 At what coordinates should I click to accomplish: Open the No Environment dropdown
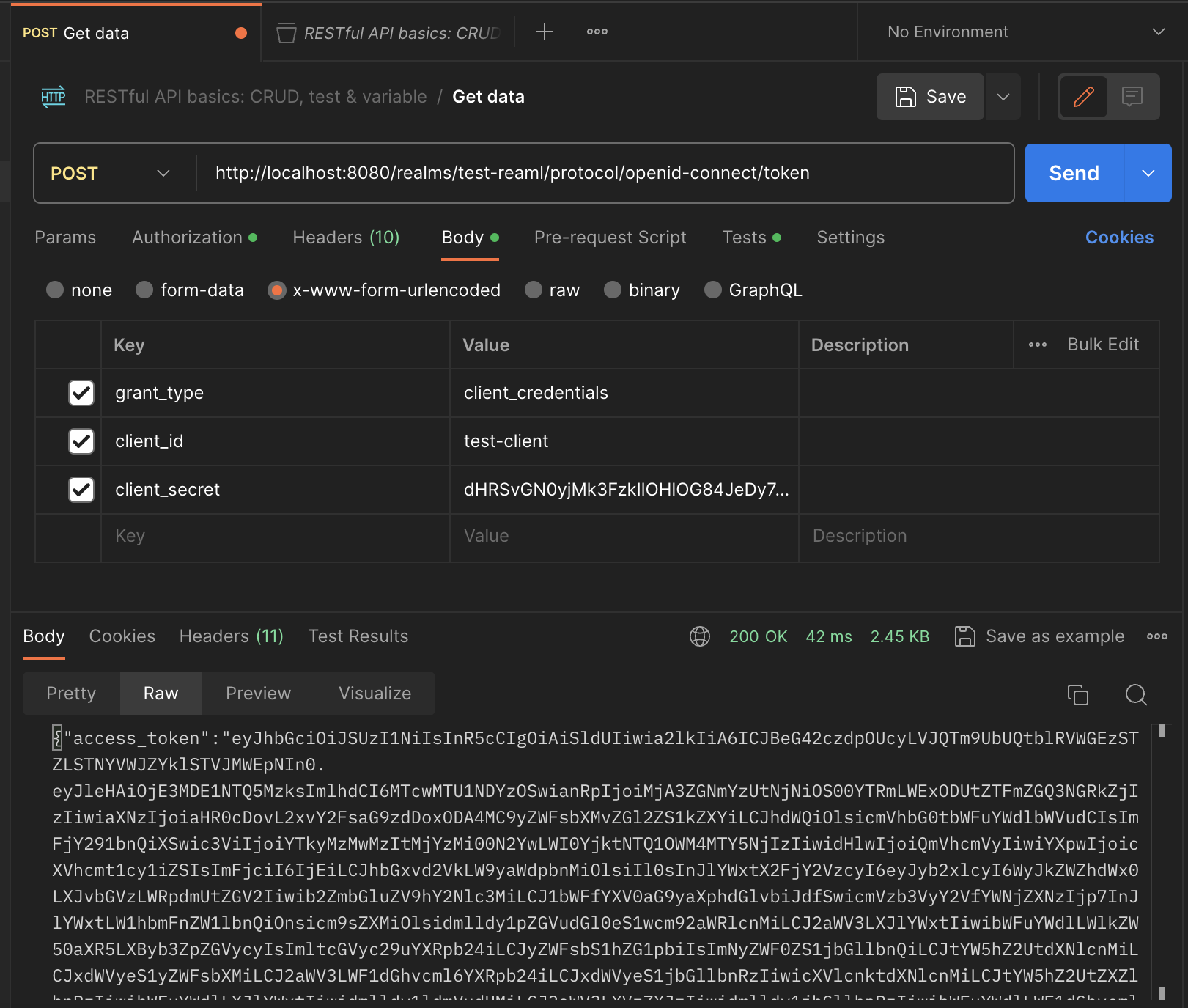coord(1019,32)
